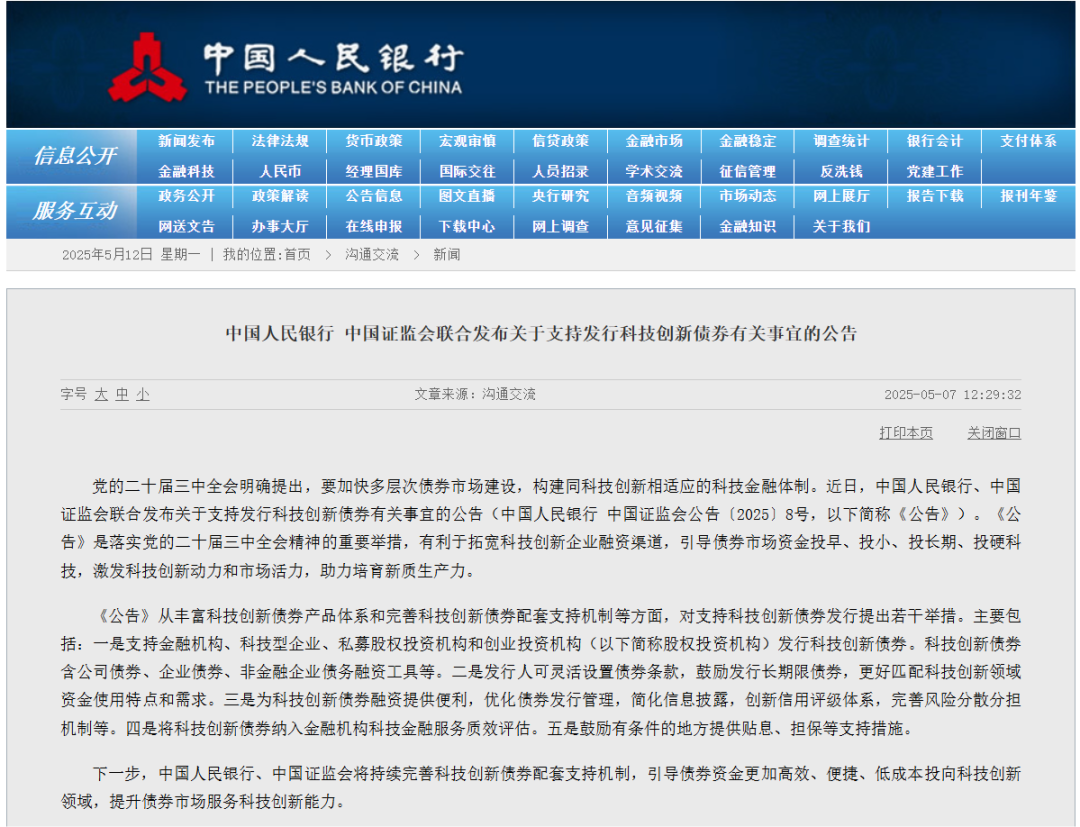
Task: Go to the 国际交往 section
Action: point(467,171)
